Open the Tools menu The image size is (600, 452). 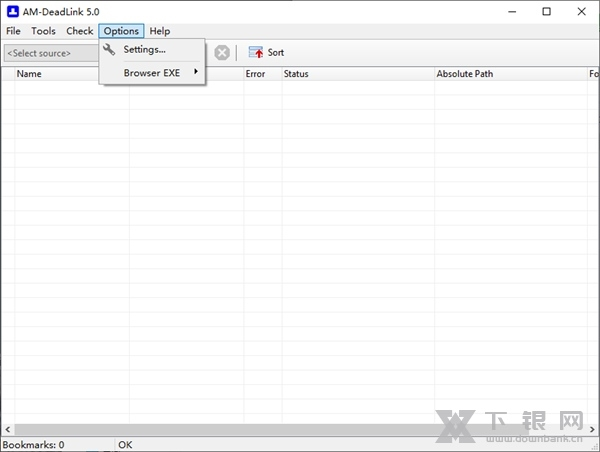click(43, 31)
